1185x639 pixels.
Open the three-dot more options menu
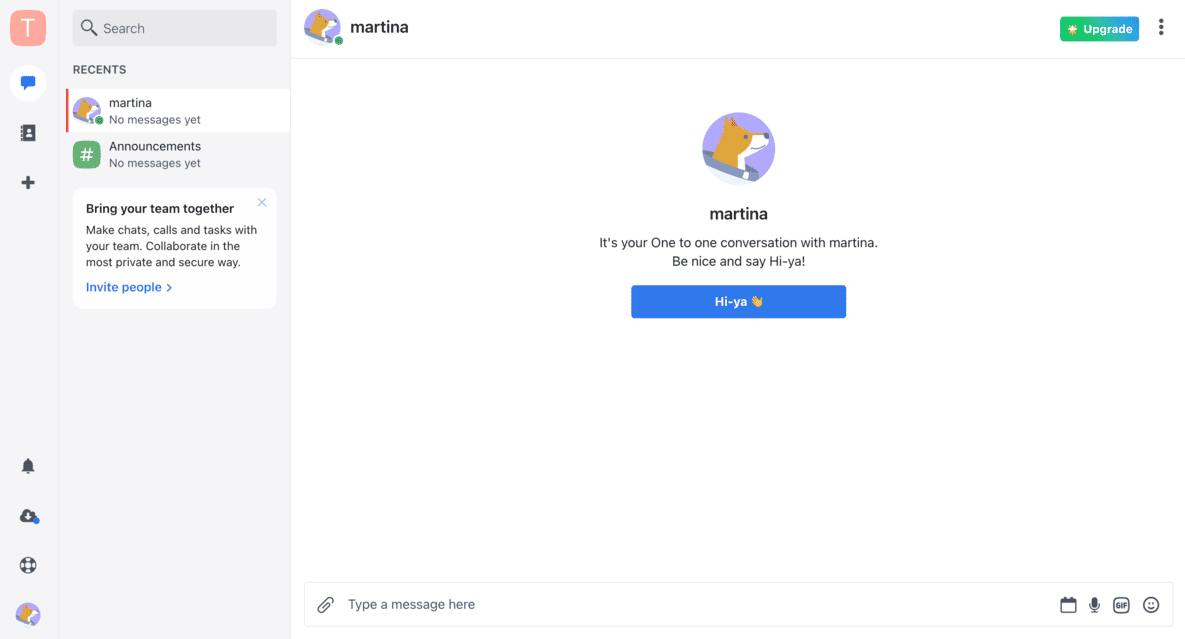click(1161, 28)
